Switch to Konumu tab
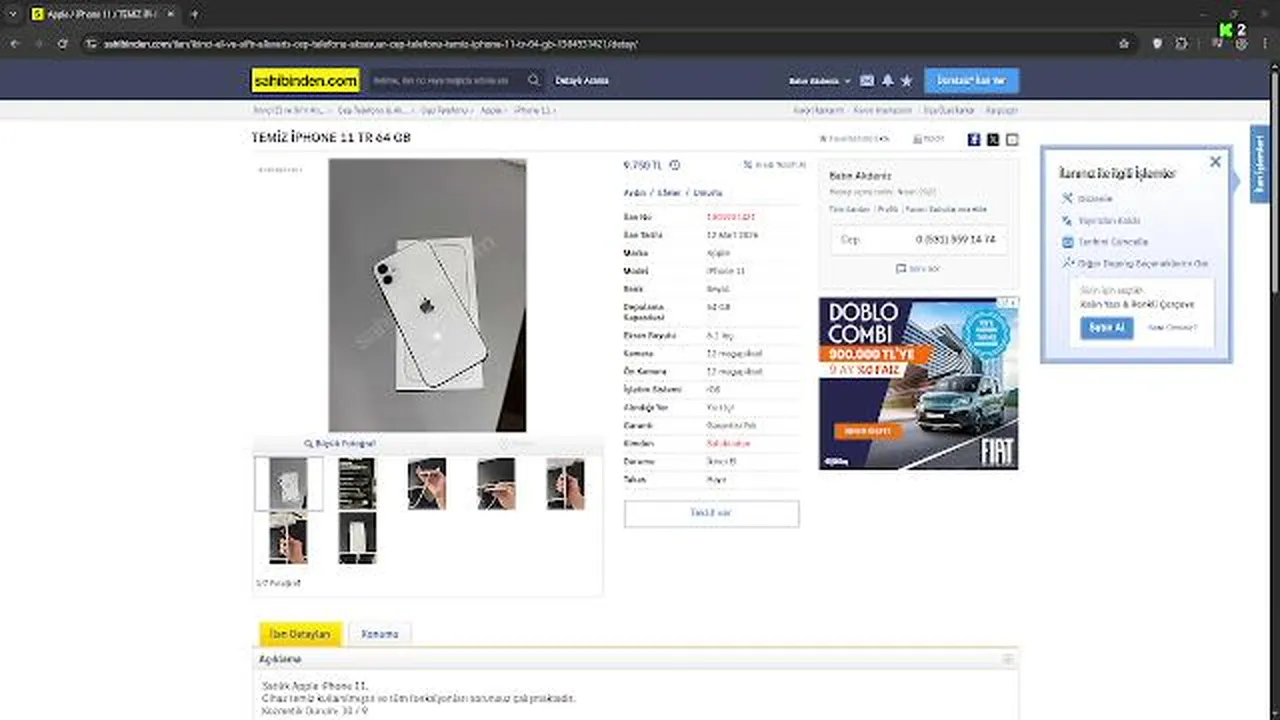 click(x=379, y=634)
